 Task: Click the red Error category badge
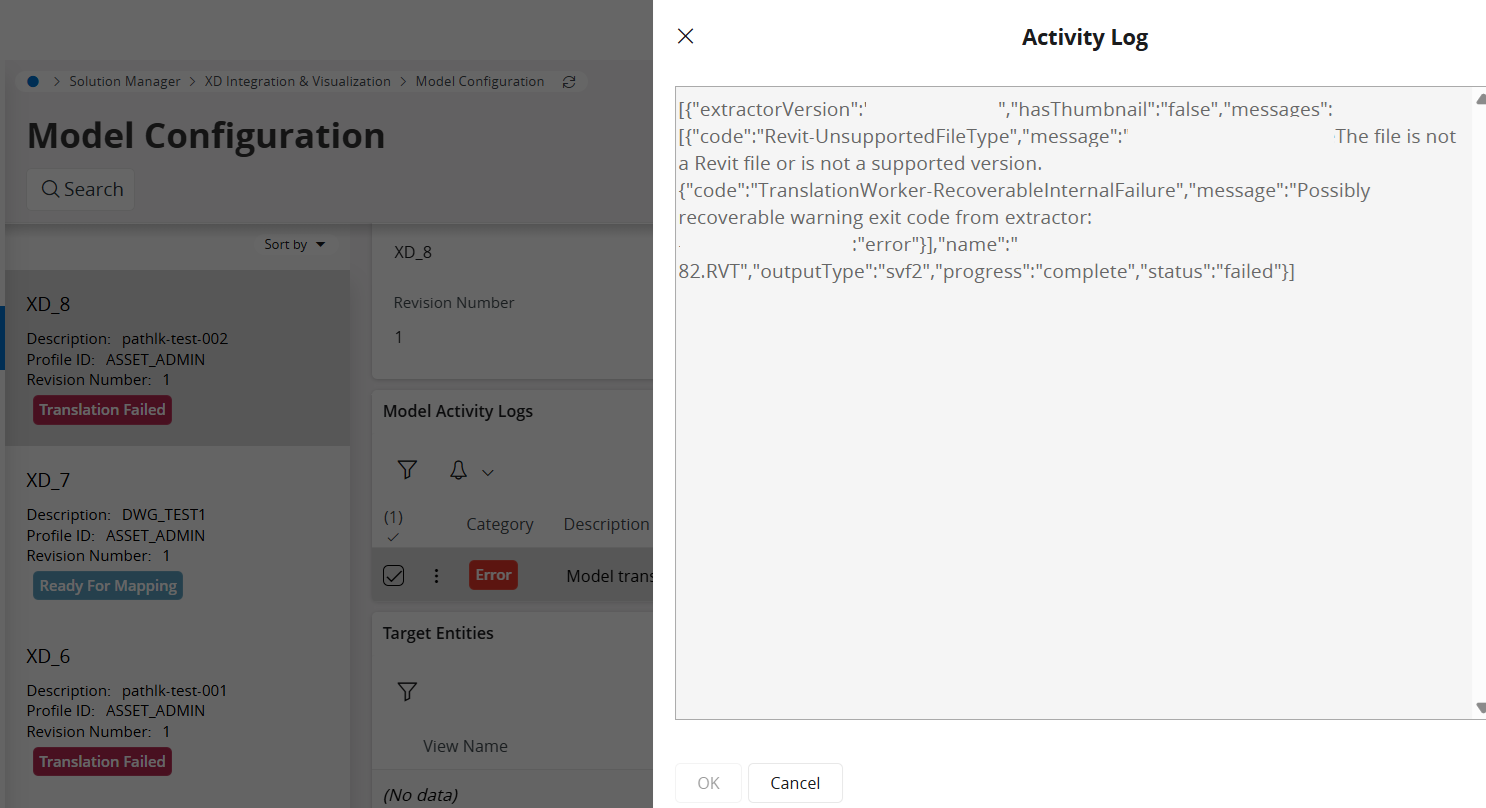click(x=493, y=575)
